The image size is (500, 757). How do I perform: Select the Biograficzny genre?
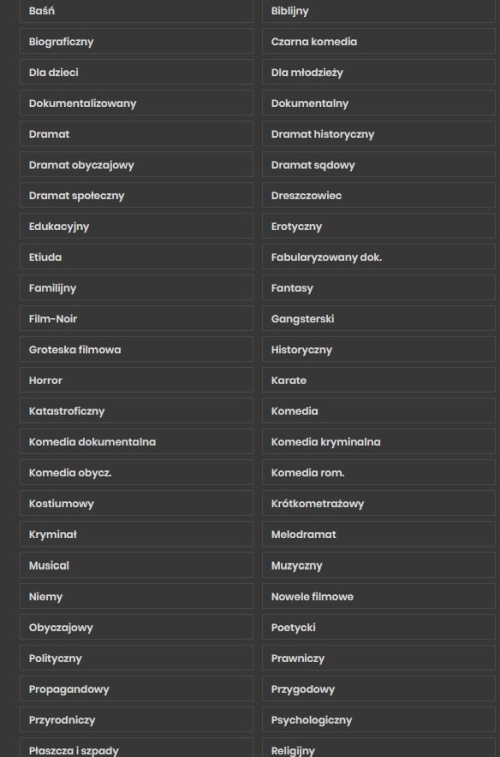[x=137, y=42]
